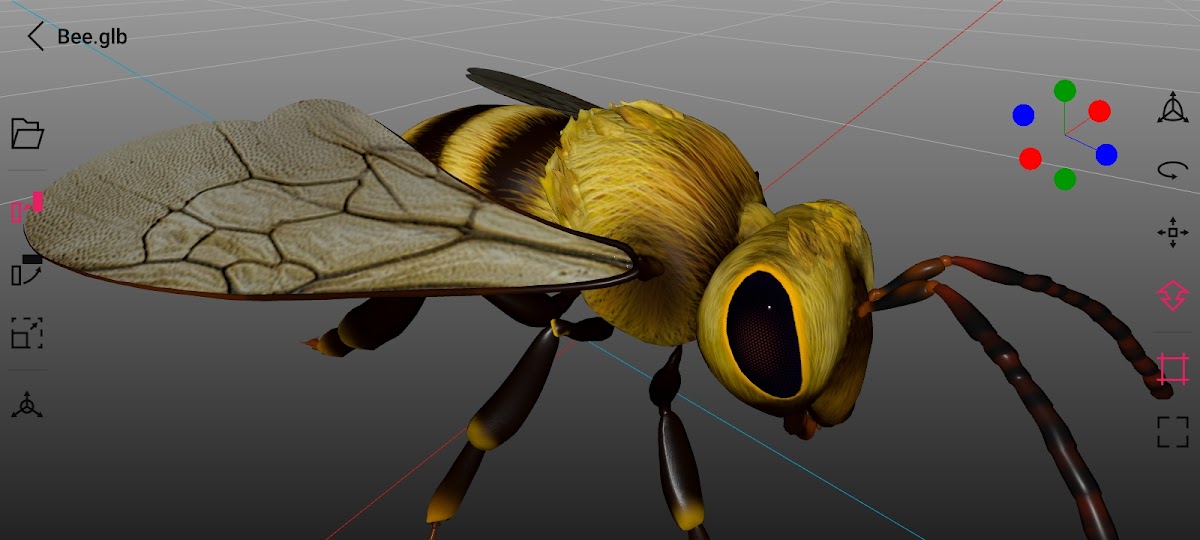Screen dimensions: 1200x540
Task: Select the pink move object tool
Action: (x=27, y=208)
